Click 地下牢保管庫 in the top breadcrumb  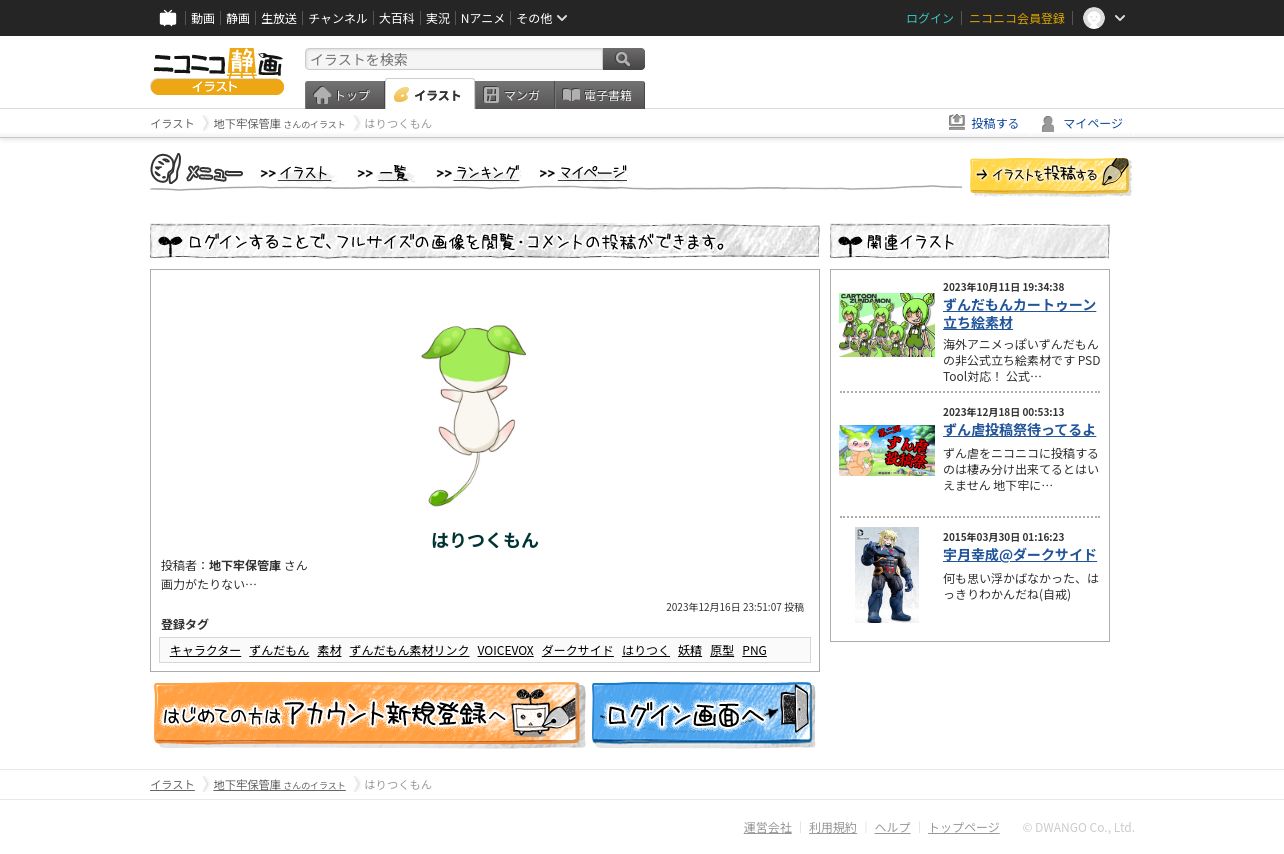[247, 123]
